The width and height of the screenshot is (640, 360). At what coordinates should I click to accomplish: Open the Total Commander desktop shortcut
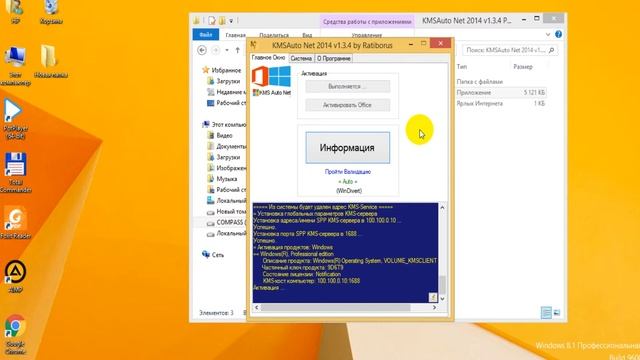(x=15, y=173)
